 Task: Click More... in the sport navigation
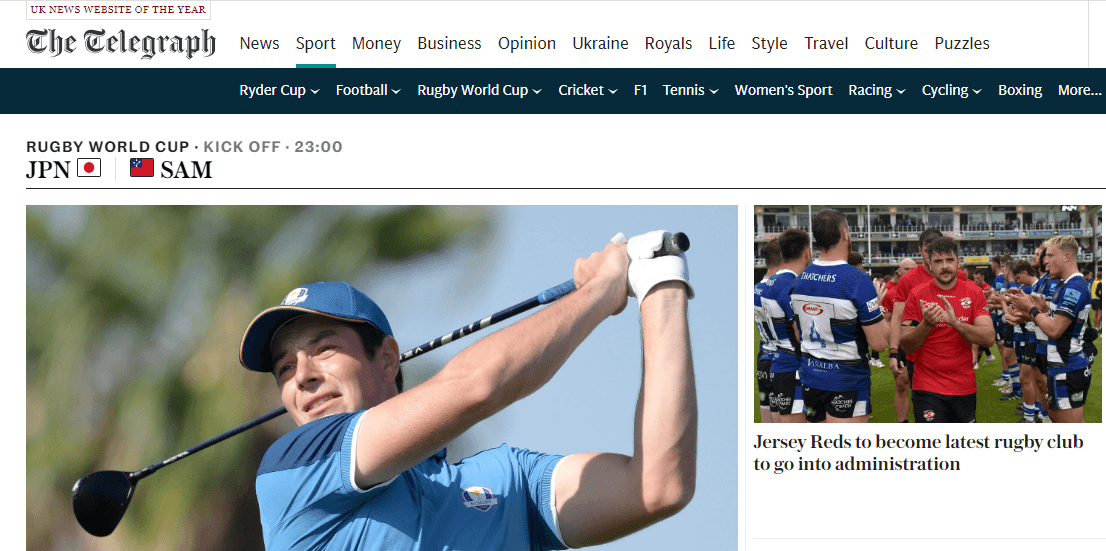coord(1079,90)
